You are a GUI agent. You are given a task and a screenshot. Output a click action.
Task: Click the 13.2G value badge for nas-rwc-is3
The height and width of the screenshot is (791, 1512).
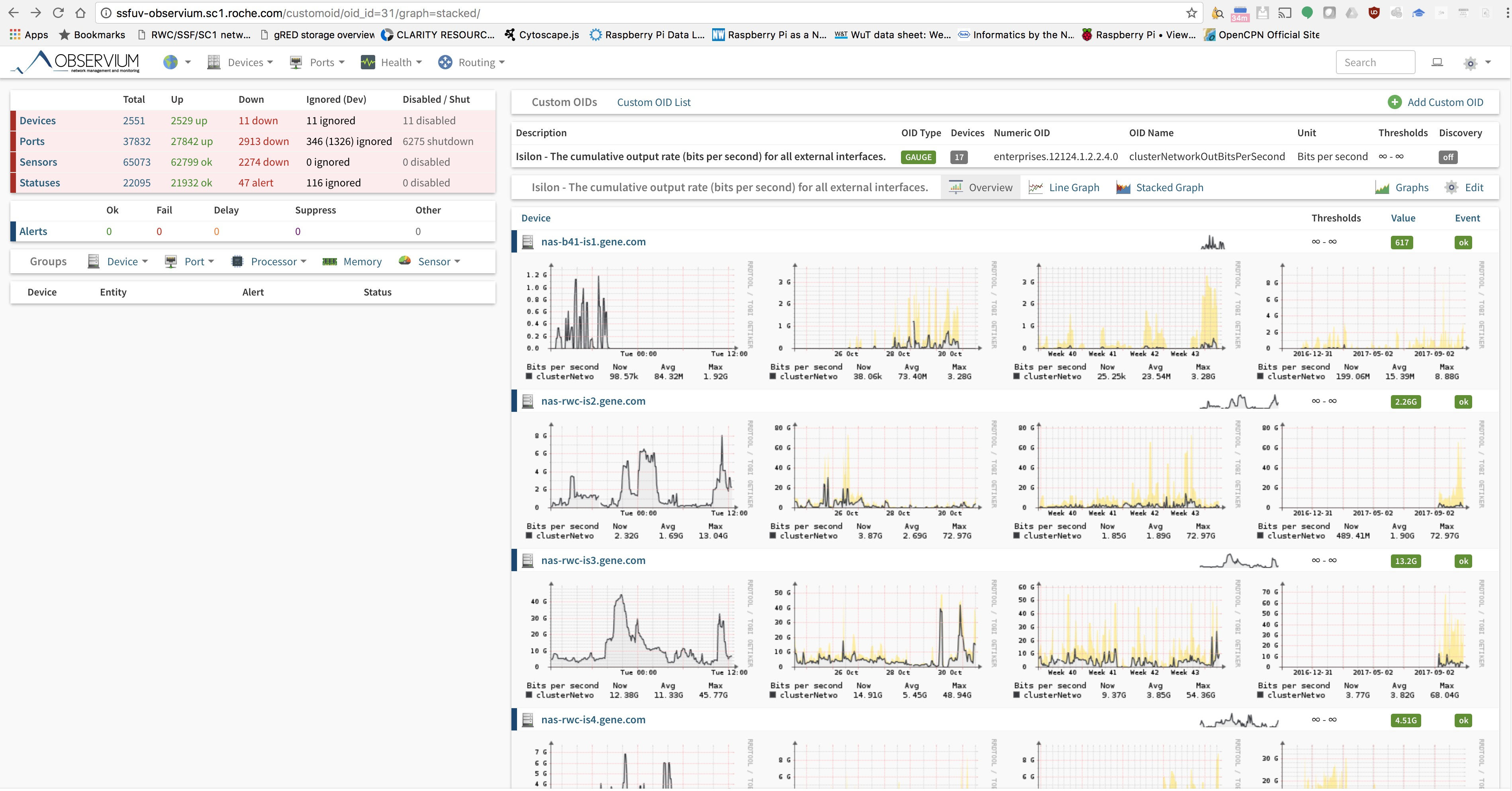click(x=1405, y=561)
